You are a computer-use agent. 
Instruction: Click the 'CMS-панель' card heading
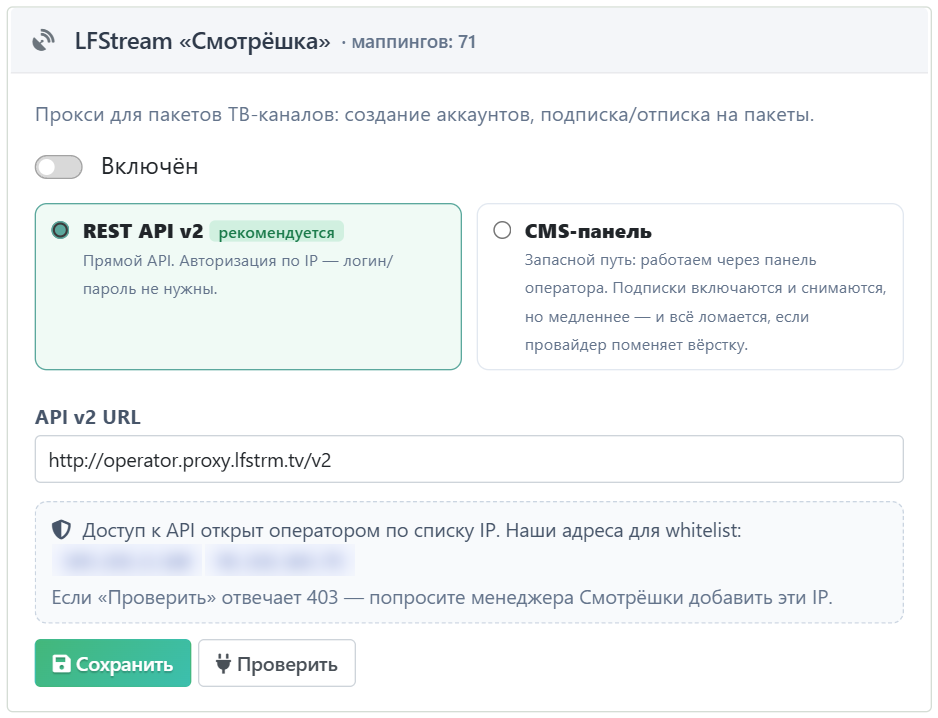point(588,231)
